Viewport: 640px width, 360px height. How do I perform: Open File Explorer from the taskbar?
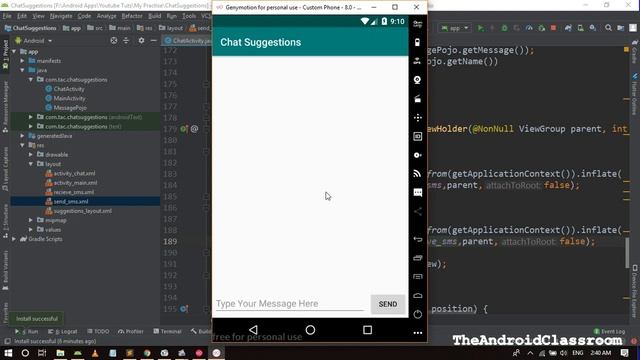(60, 353)
